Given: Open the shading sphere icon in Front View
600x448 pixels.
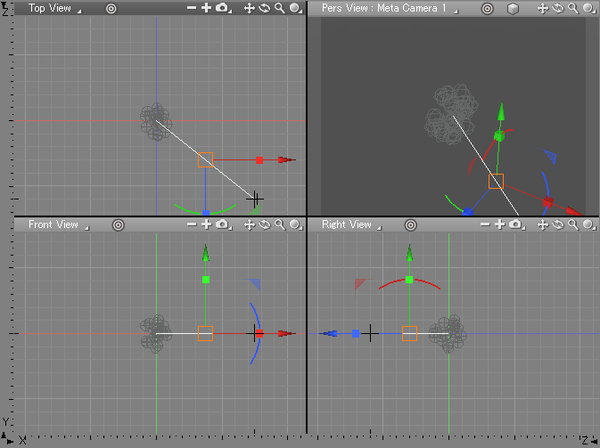Looking at the screenshot, I should [x=295, y=225].
